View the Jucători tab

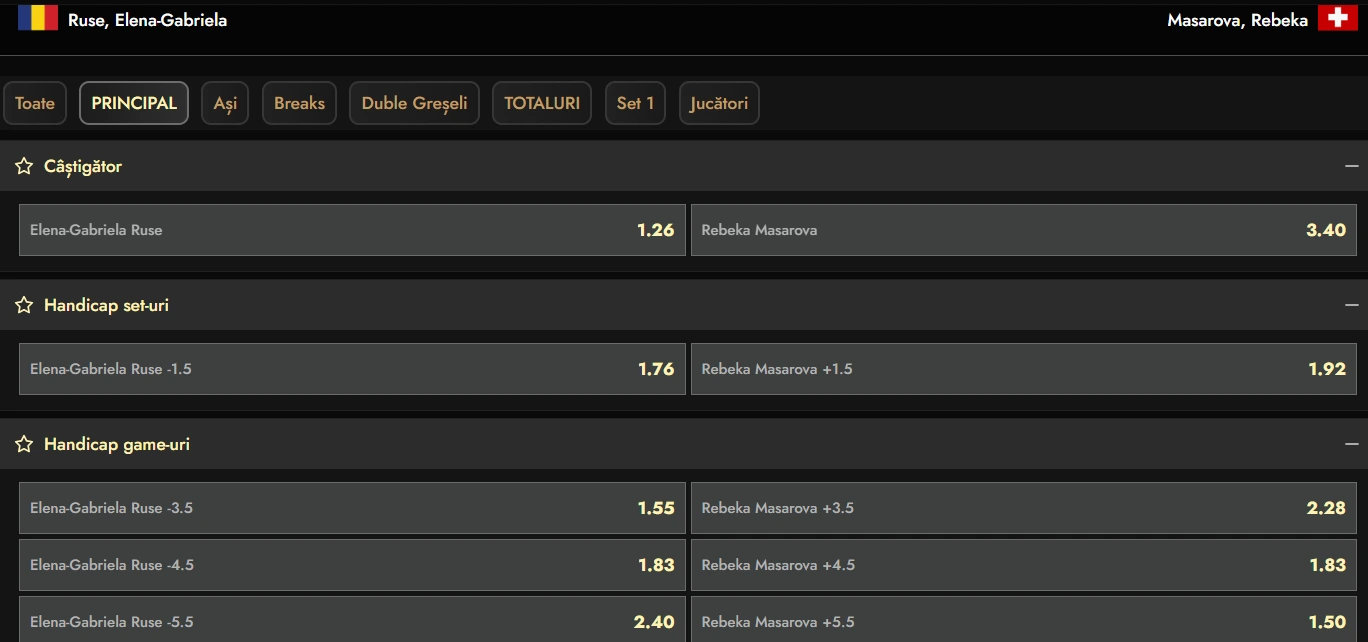(x=719, y=103)
